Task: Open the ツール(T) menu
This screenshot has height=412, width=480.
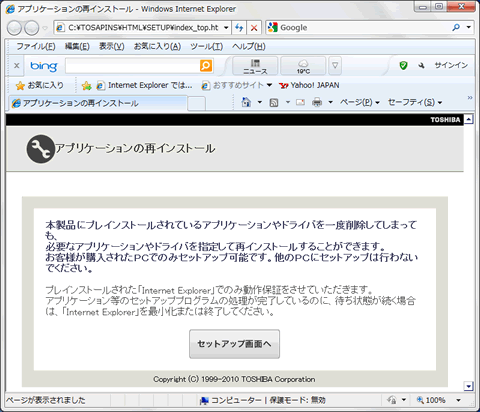Action: click(x=206, y=46)
